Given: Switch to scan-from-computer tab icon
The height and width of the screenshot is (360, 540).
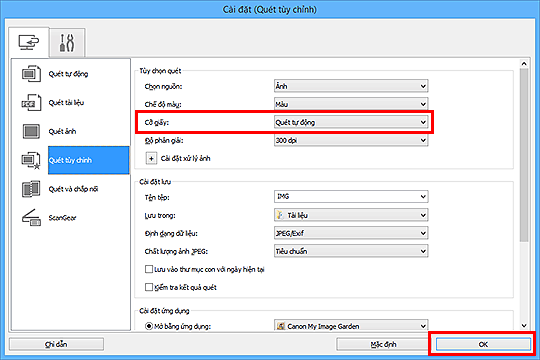Looking at the screenshot, I should tap(29, 43).
